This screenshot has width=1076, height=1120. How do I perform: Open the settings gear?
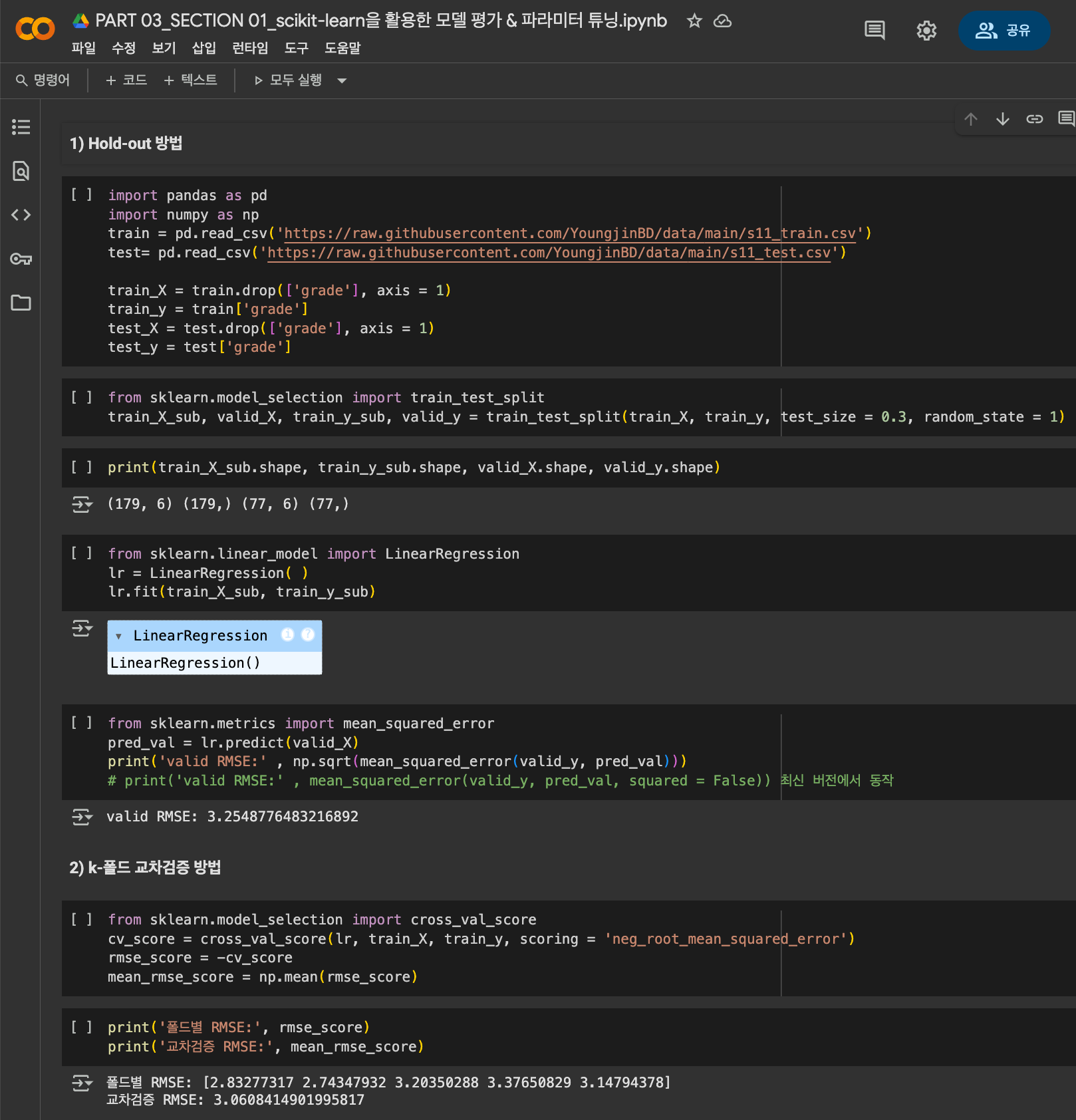click(x=926, y=31)
